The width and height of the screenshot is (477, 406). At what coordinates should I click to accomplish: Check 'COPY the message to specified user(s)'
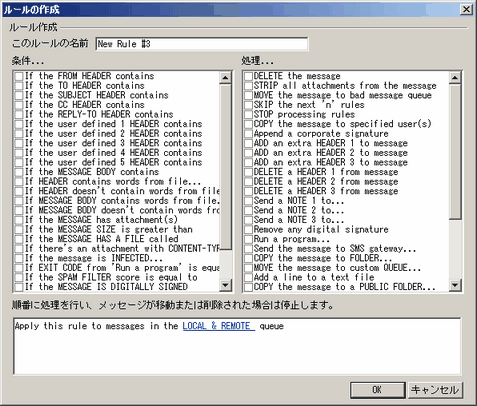[248, 124]
